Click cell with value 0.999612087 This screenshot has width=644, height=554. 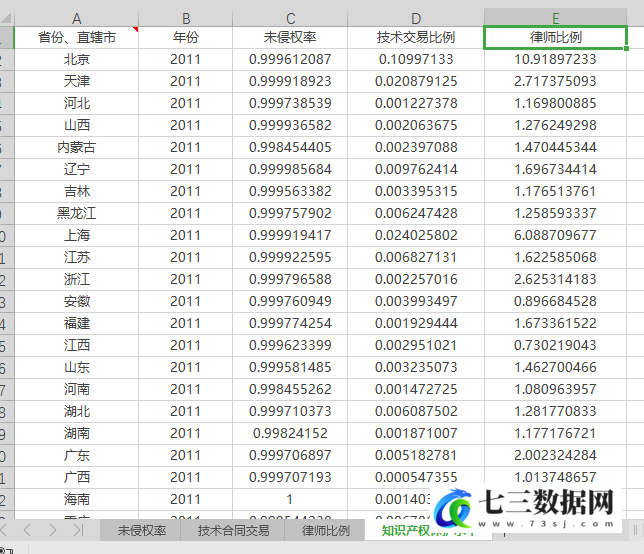pos(290,59)
